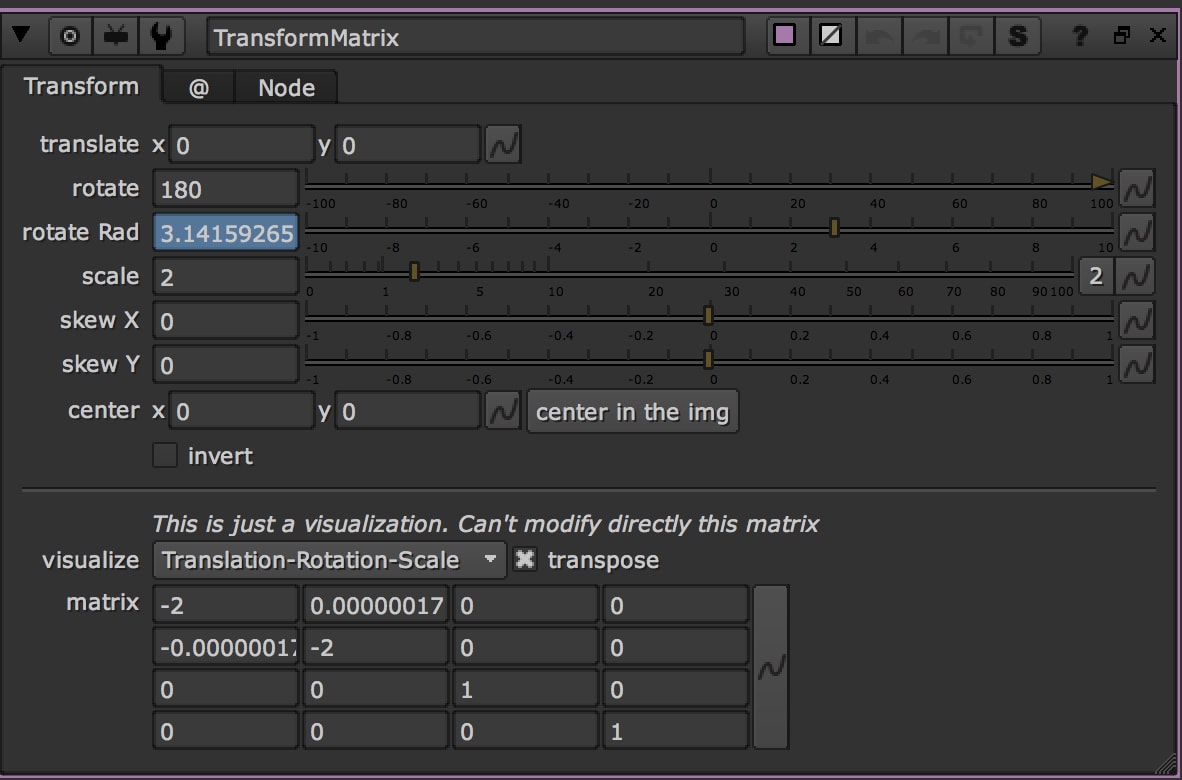
Task: Click the revert icon in header
Action: pos(971,35)
